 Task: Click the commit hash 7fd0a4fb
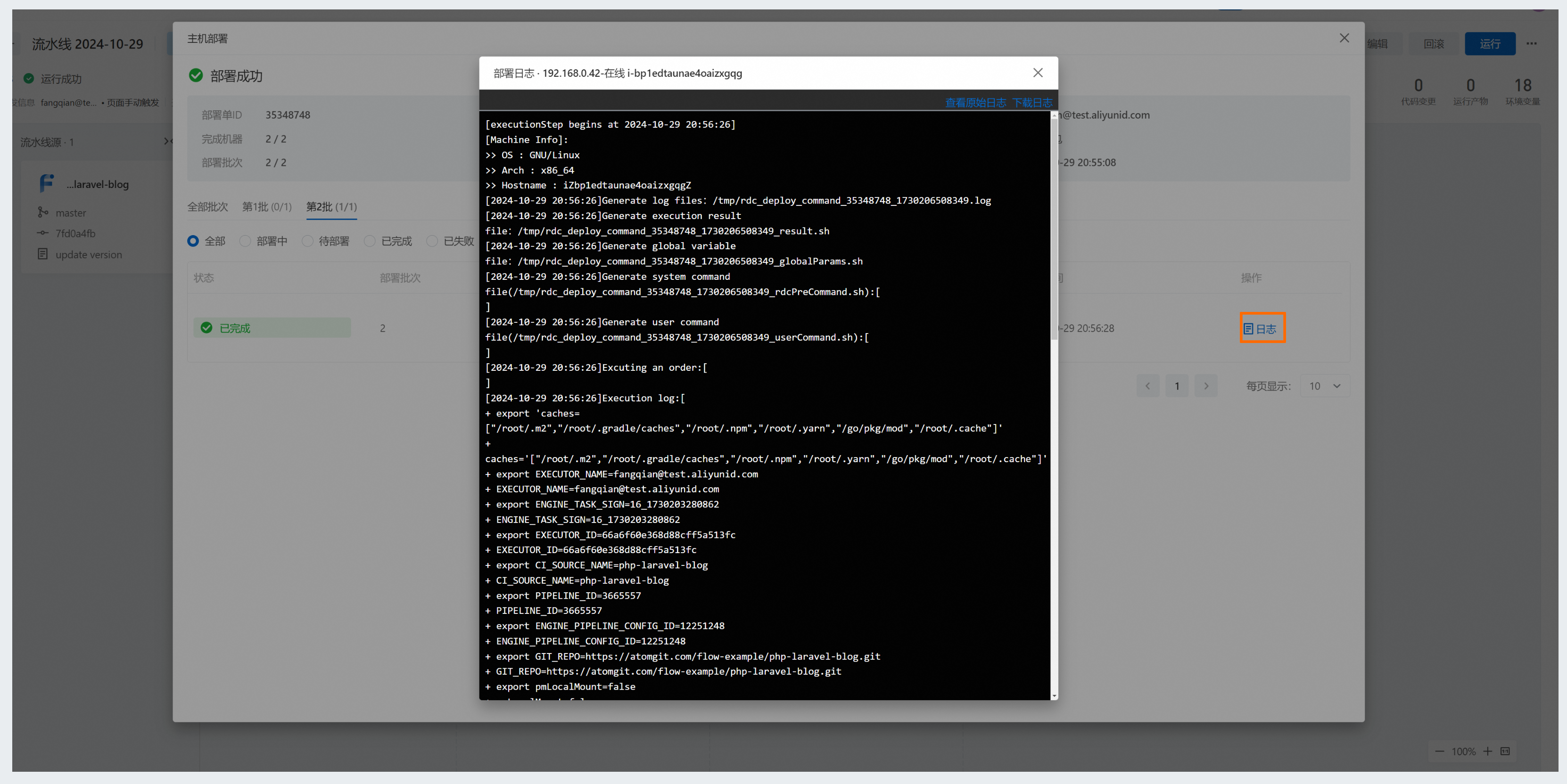point(75,233)
